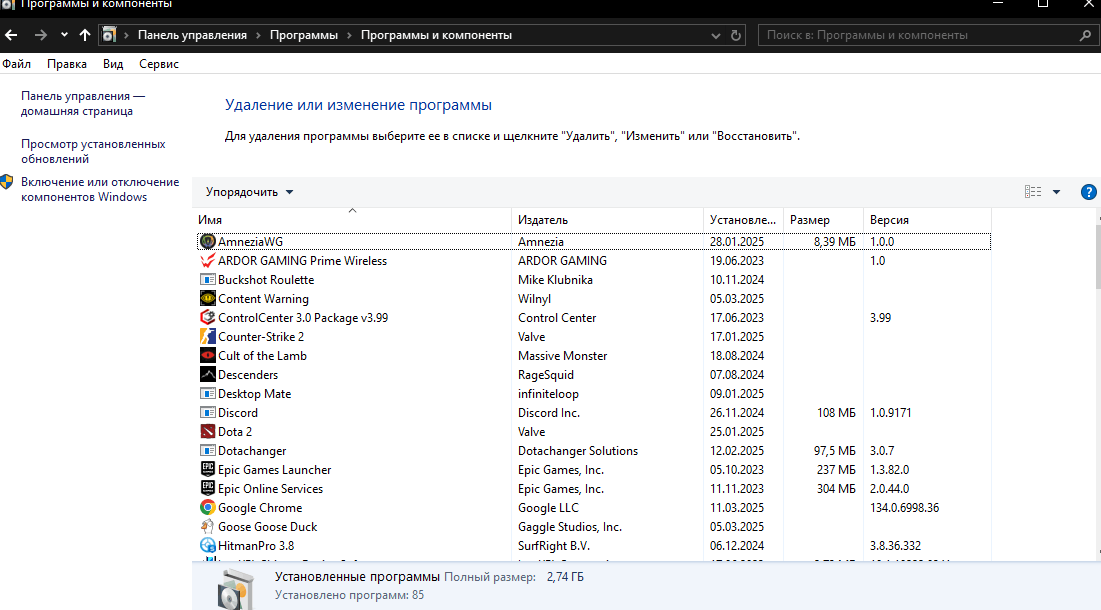Image resolution: width=1101 pixels, height=610 pixels.
Task: Click the ControlCenter 3.0 Package icon
Action: point(207,317)
